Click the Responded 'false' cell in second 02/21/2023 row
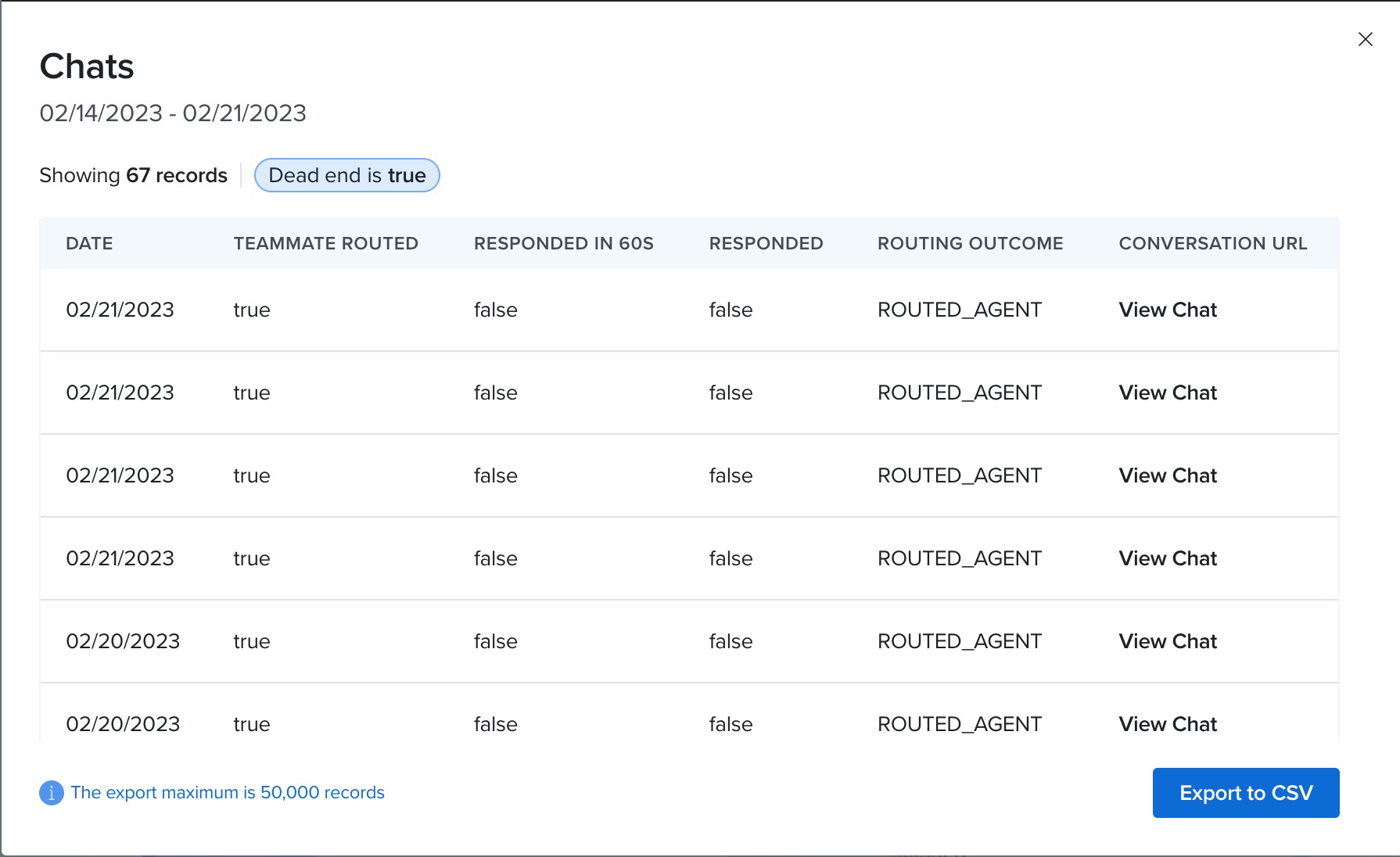This screenshot has width=1400, height=857. tap(731, 393)
